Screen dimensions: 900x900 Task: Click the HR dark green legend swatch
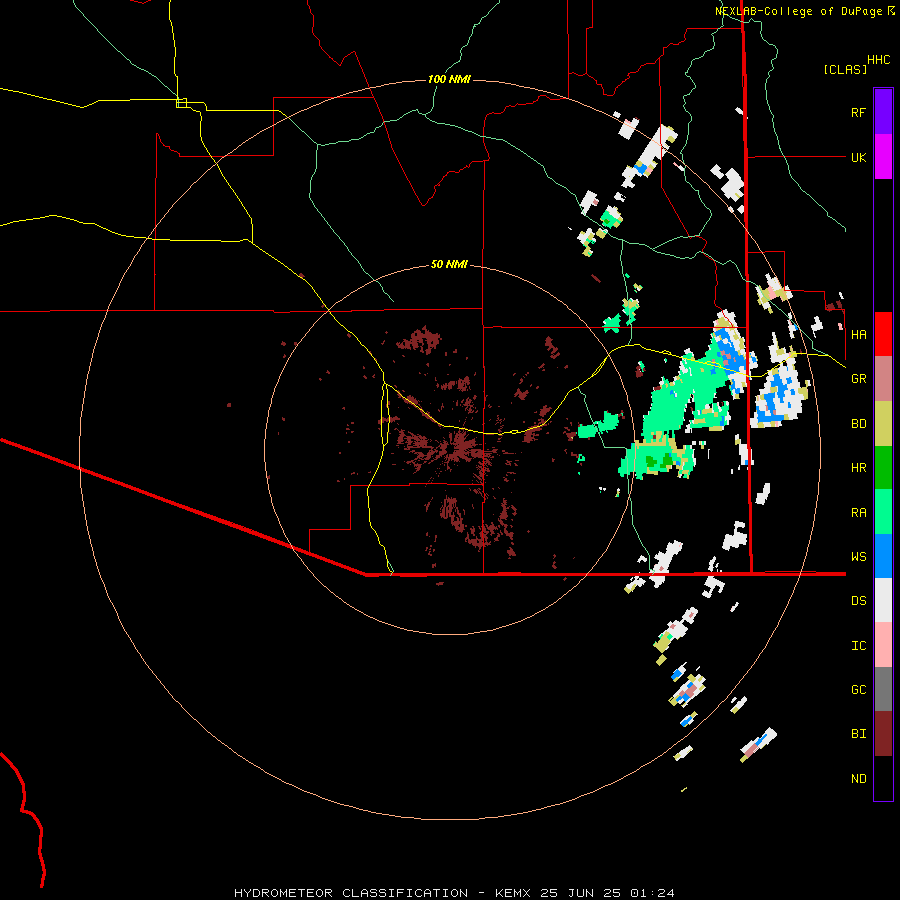883,468
